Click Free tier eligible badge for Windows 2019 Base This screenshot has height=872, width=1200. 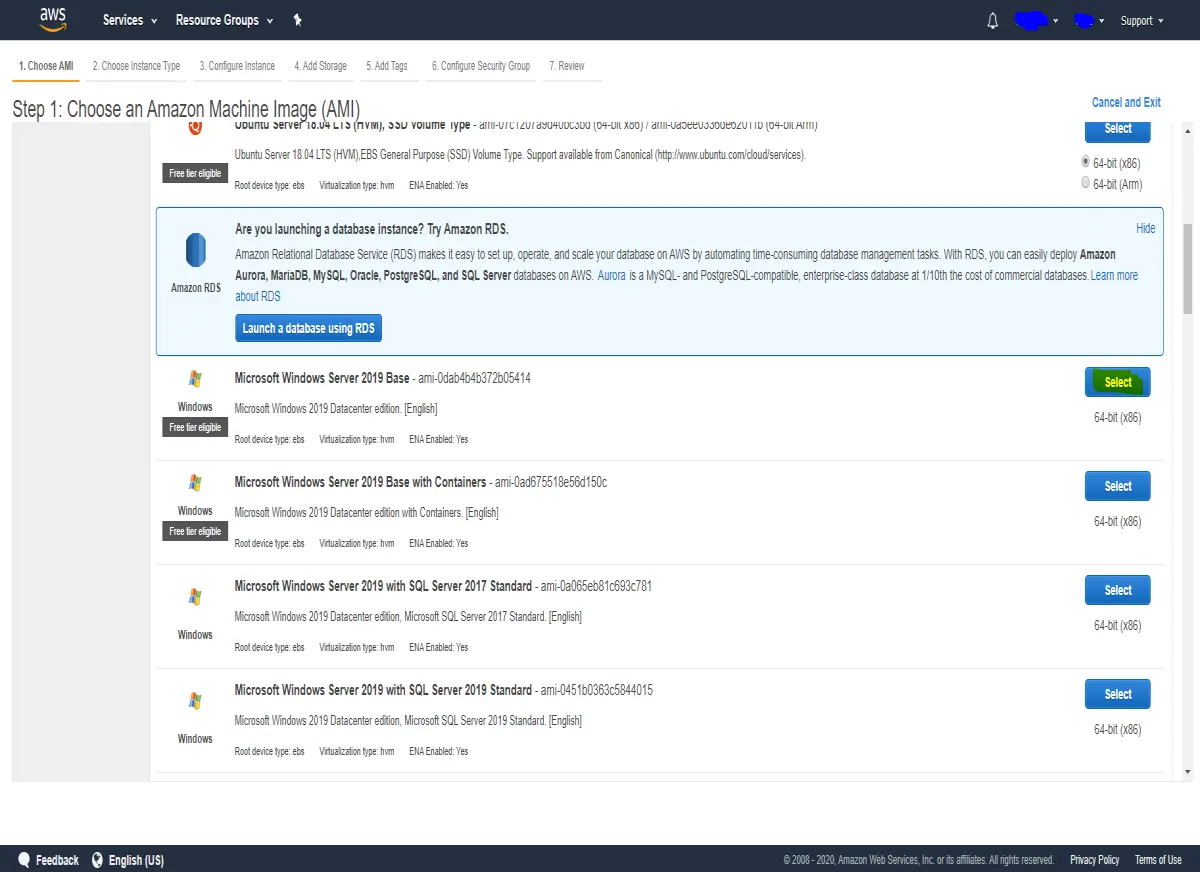pos(195,427)
